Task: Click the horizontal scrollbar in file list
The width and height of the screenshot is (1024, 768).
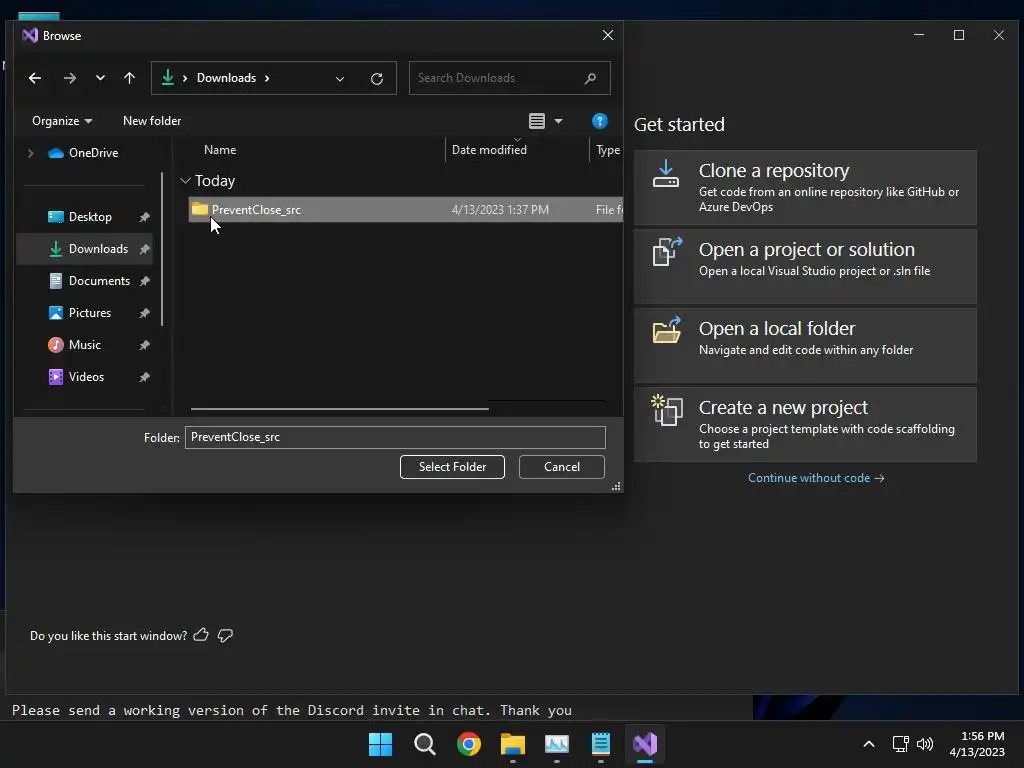Action: coord(340,409)
